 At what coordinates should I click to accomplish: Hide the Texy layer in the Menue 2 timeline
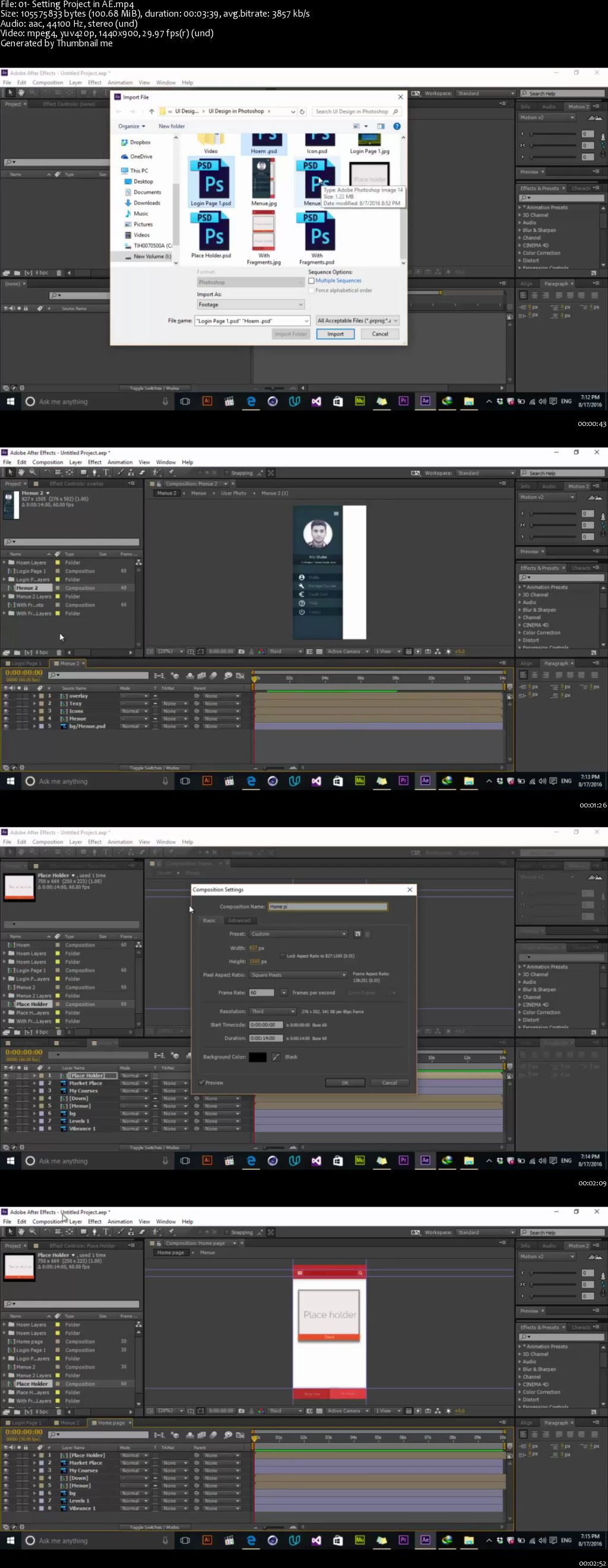pos(6,704)
